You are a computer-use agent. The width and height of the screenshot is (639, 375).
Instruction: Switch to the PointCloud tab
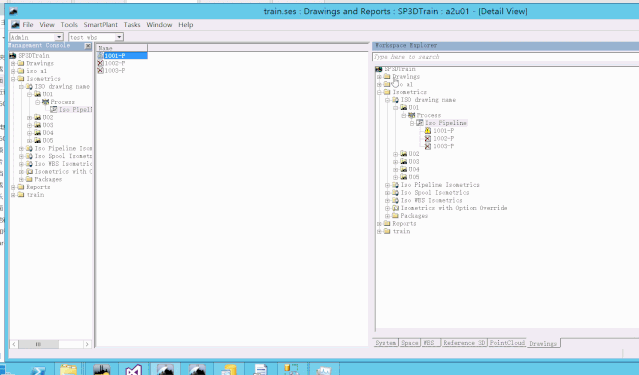click(x=507, y=343)
